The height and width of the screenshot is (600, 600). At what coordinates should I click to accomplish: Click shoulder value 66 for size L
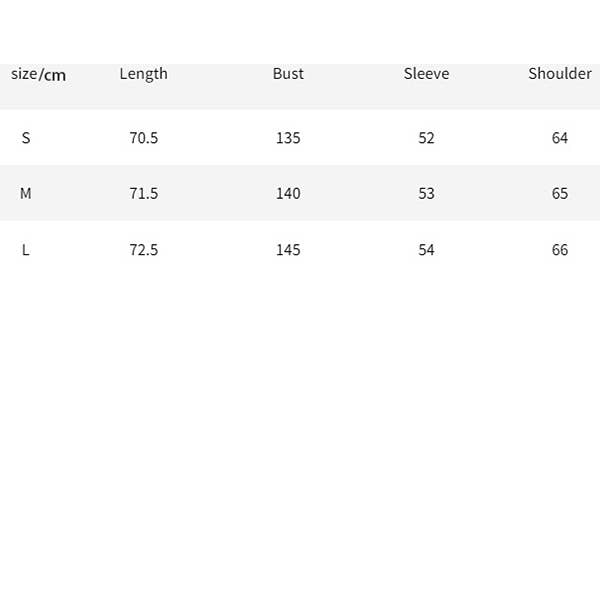click(560, 250)
